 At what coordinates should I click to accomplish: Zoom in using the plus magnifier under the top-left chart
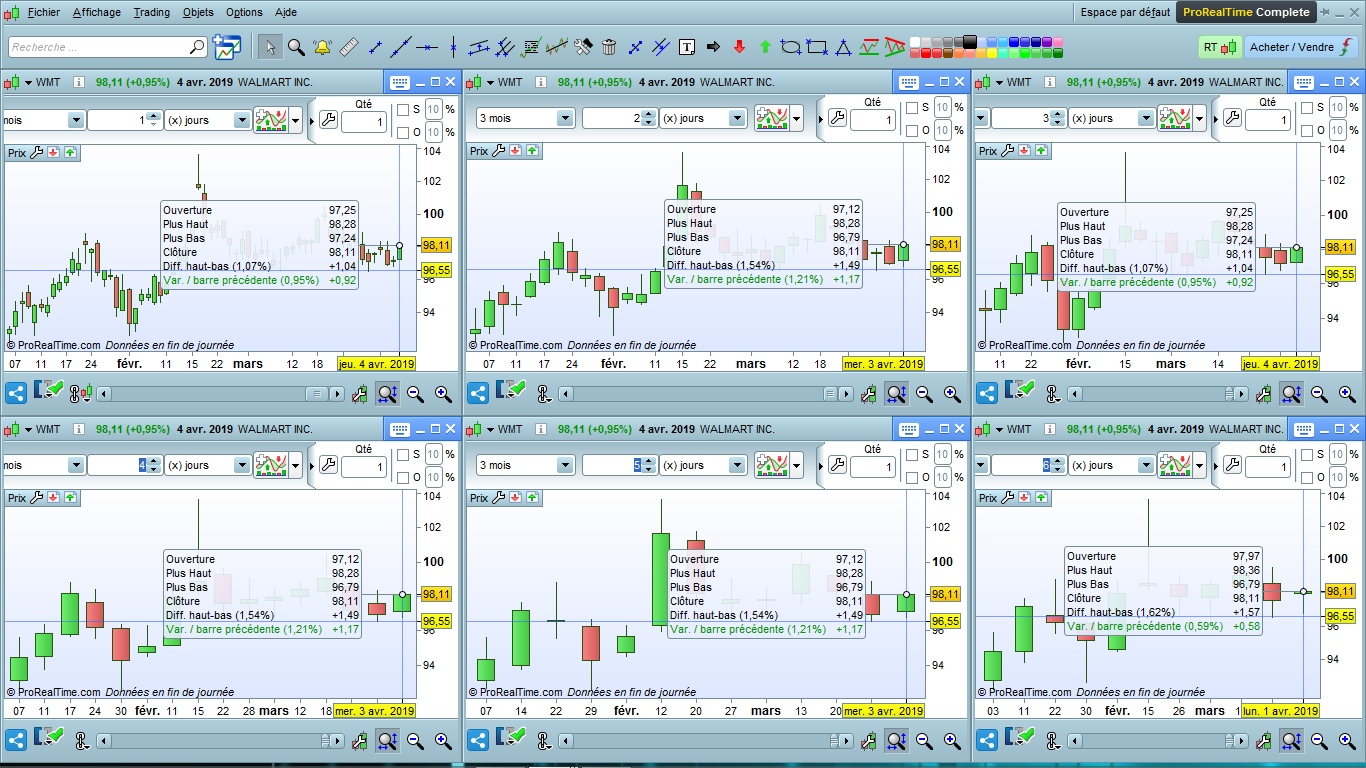(x=443, y=394)
